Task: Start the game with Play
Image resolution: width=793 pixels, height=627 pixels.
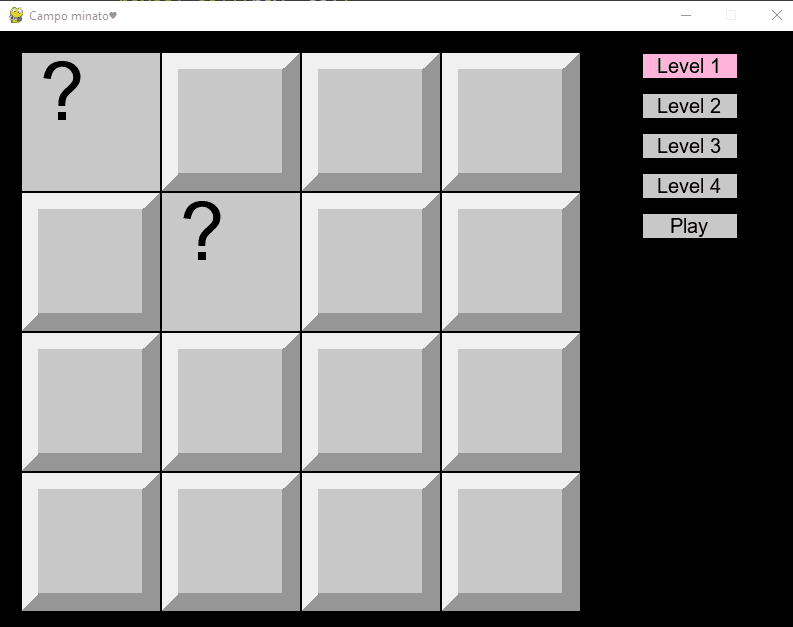Action: 690,226
